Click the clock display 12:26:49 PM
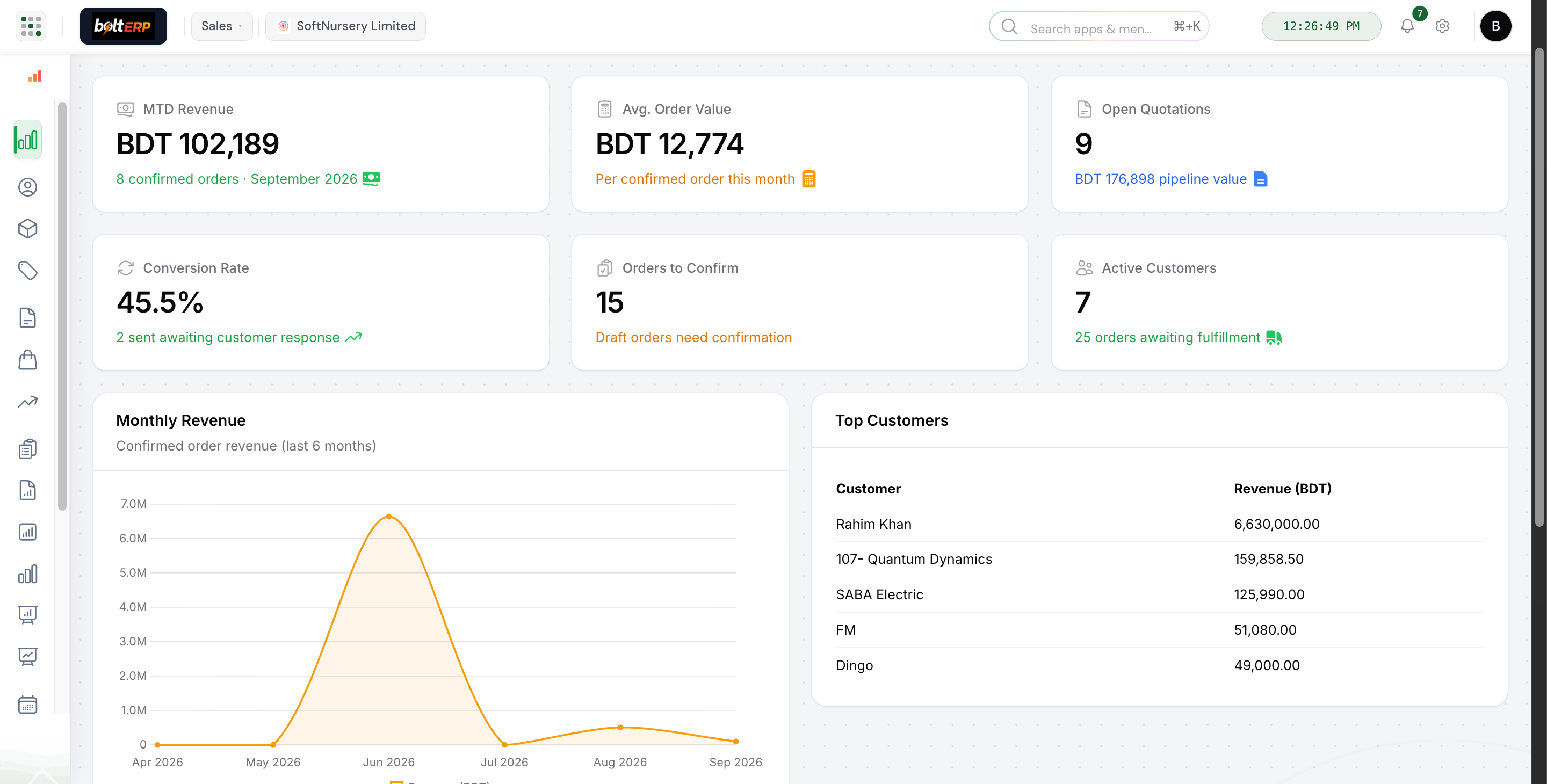This screenshot has width=1547, height=784. tap(1321, 26)
